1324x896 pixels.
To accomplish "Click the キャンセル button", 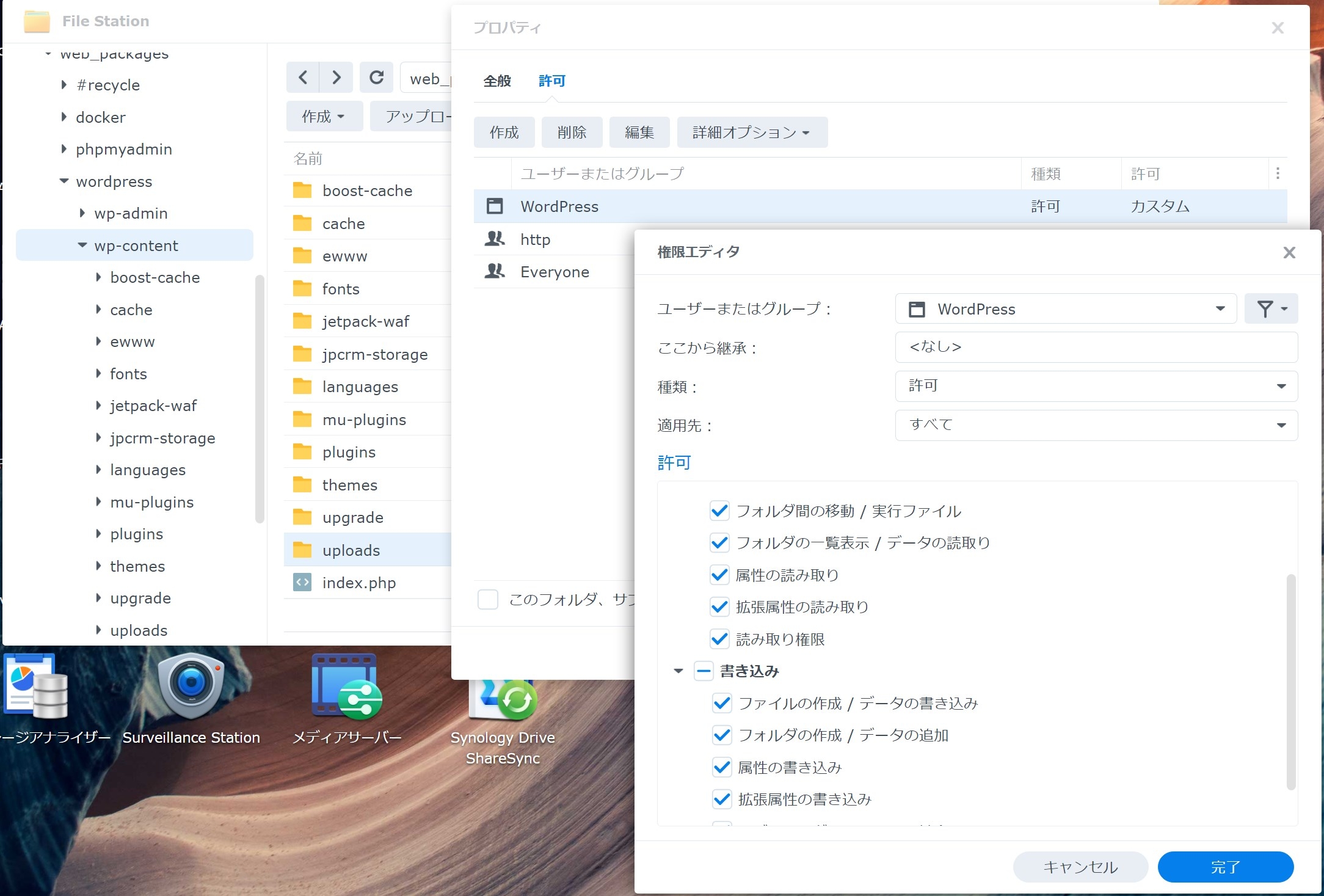I will [1080, 867].
